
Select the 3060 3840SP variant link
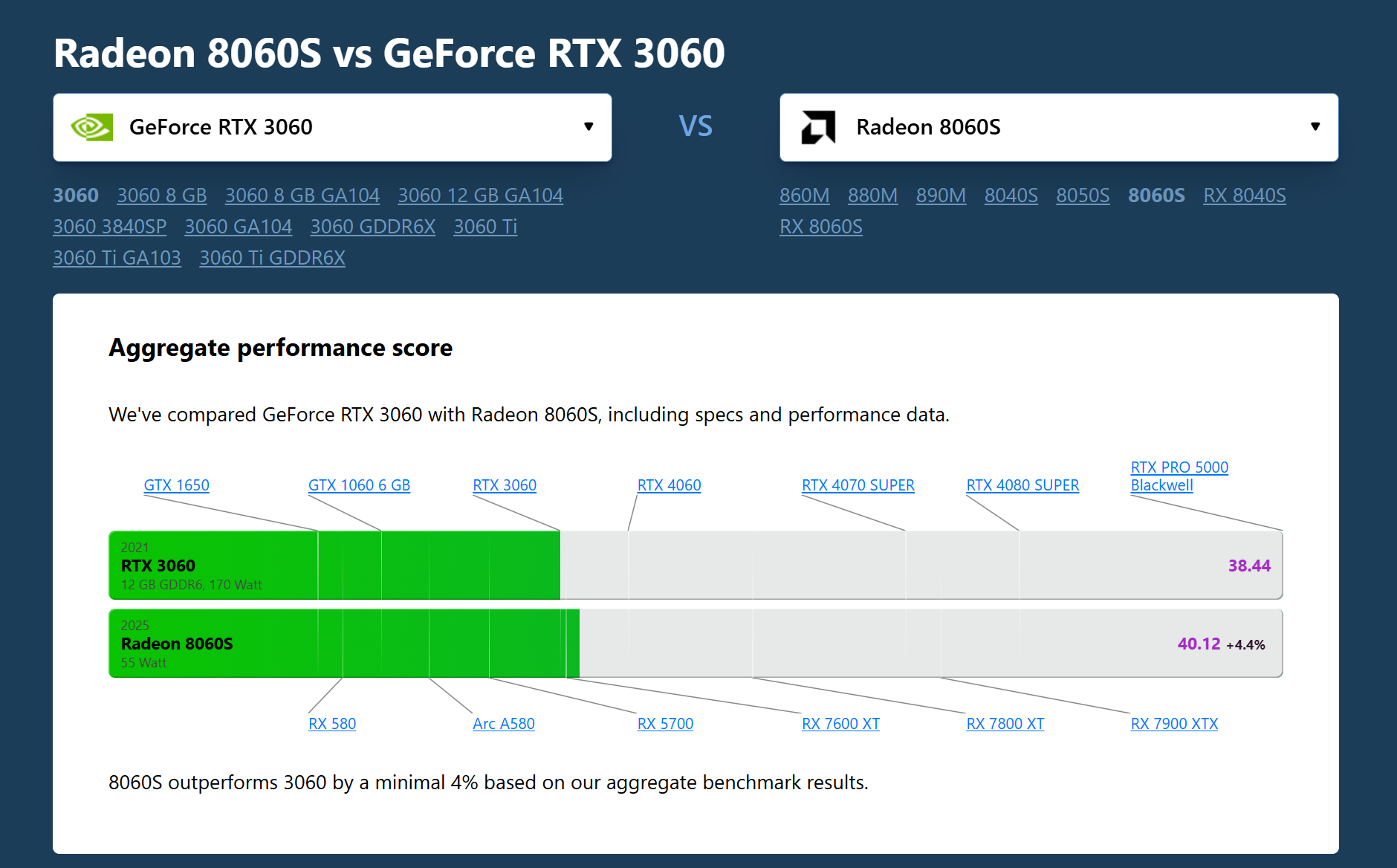(110, 227)
